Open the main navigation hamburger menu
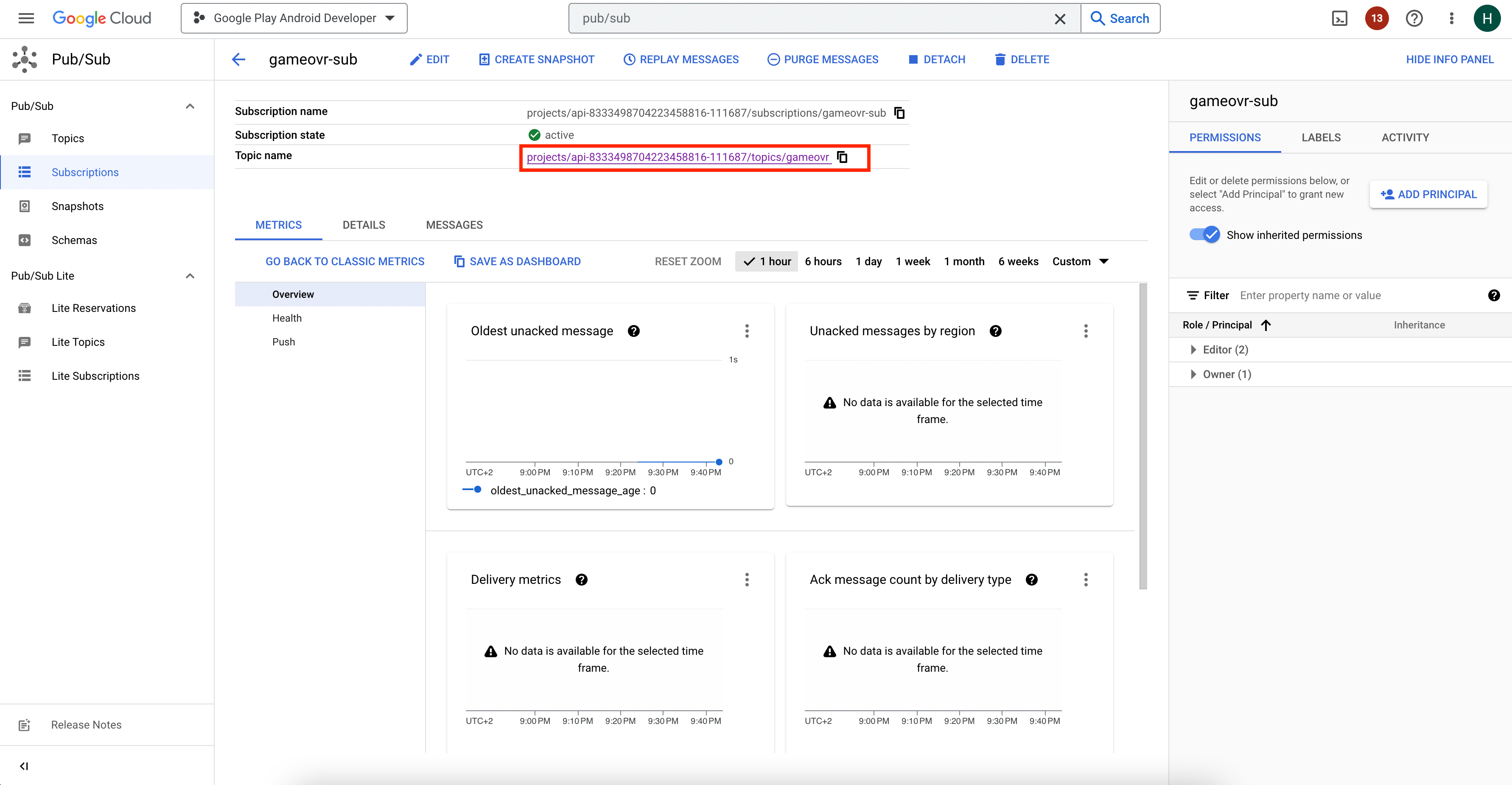This screenshot has width=1512, height=785. click(x=26, y=18)
